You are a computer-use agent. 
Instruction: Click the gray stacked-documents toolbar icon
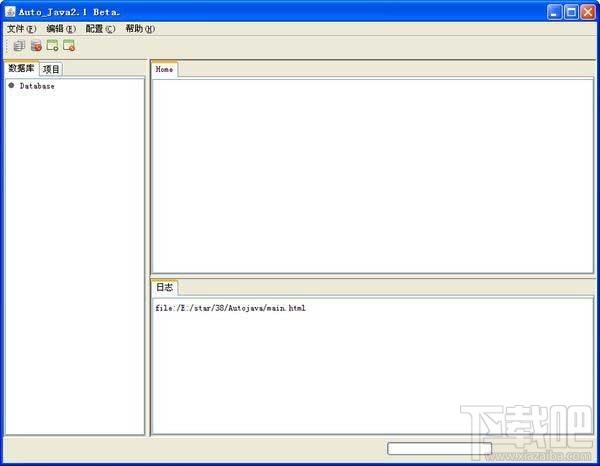coord(19,46)
